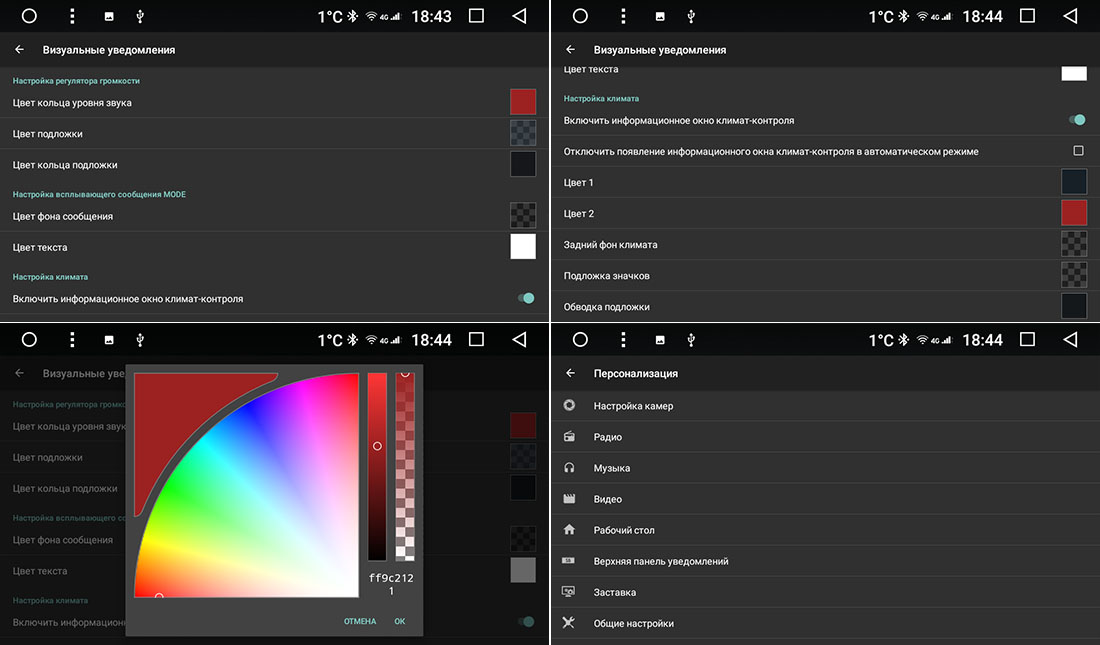The height and width of the screenshot is (645, 1100).
Task: Open the Настройка камер menu entry
Action: [x=826, y=406]
